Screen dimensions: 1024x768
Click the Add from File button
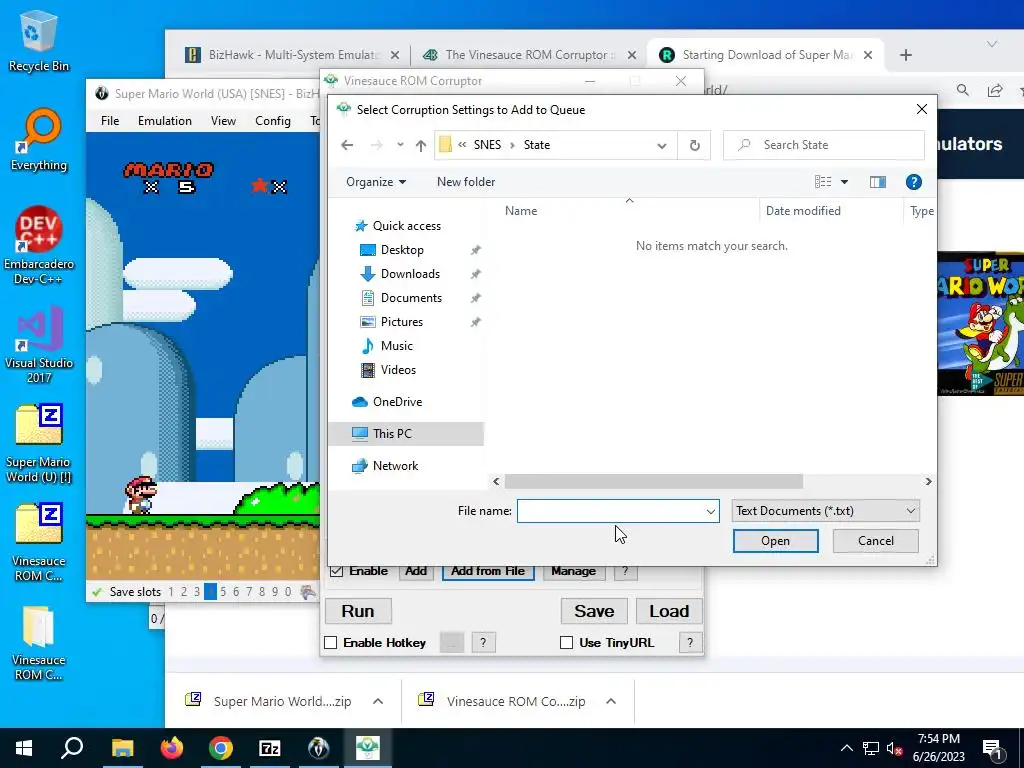coord(488,571)
